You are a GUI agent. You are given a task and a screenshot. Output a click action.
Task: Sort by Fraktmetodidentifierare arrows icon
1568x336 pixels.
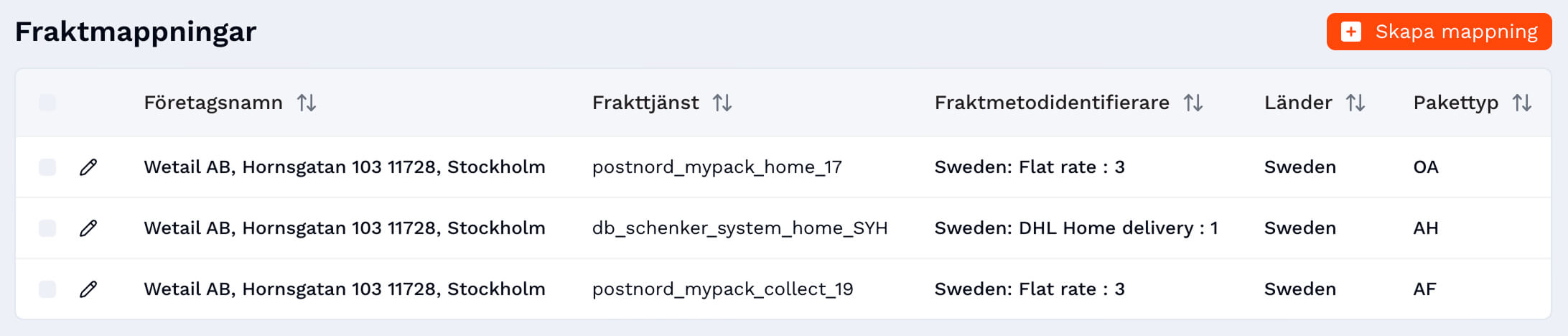[1193, 103]
